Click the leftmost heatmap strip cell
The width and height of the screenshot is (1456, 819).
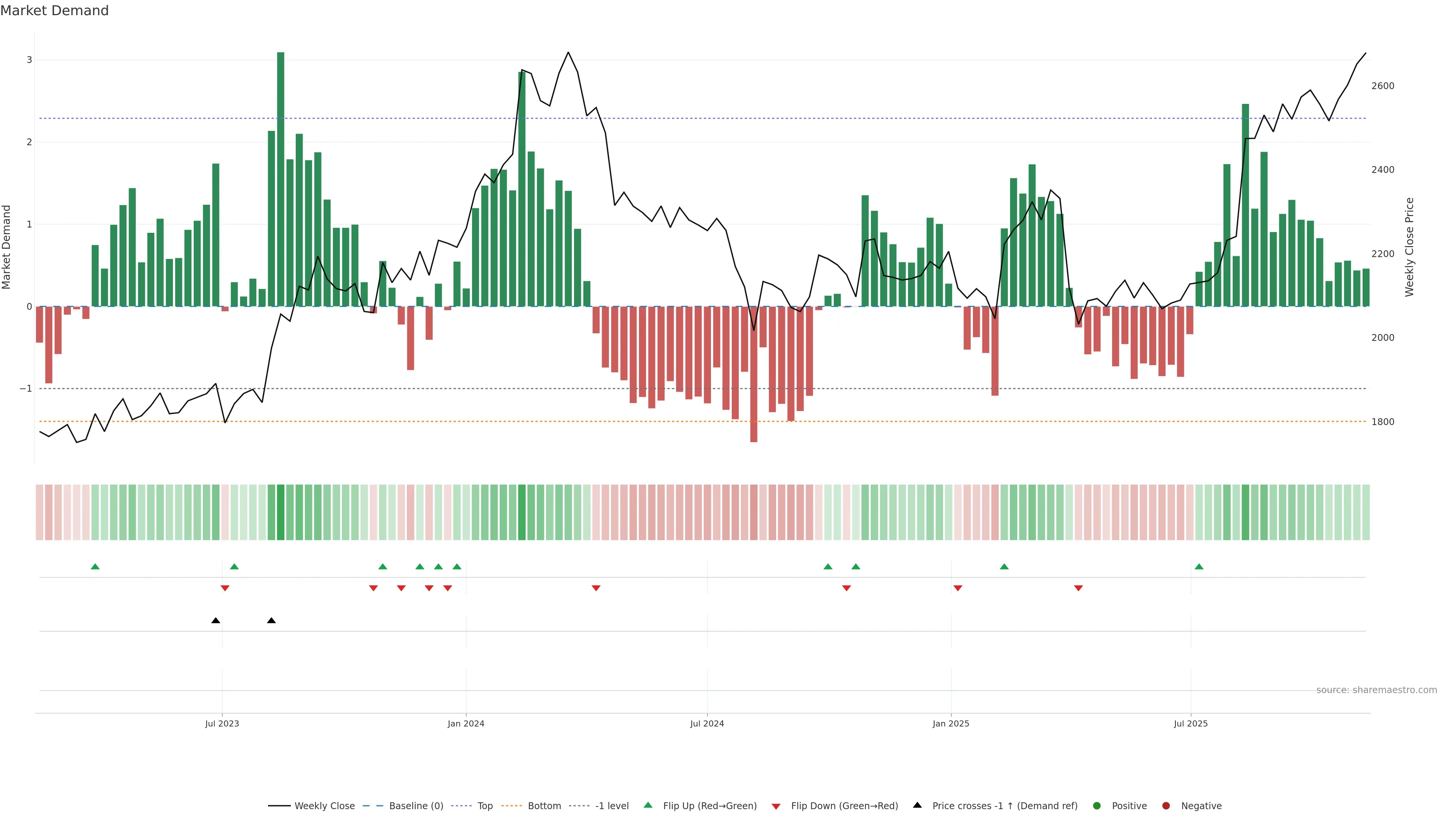[39, 512]
